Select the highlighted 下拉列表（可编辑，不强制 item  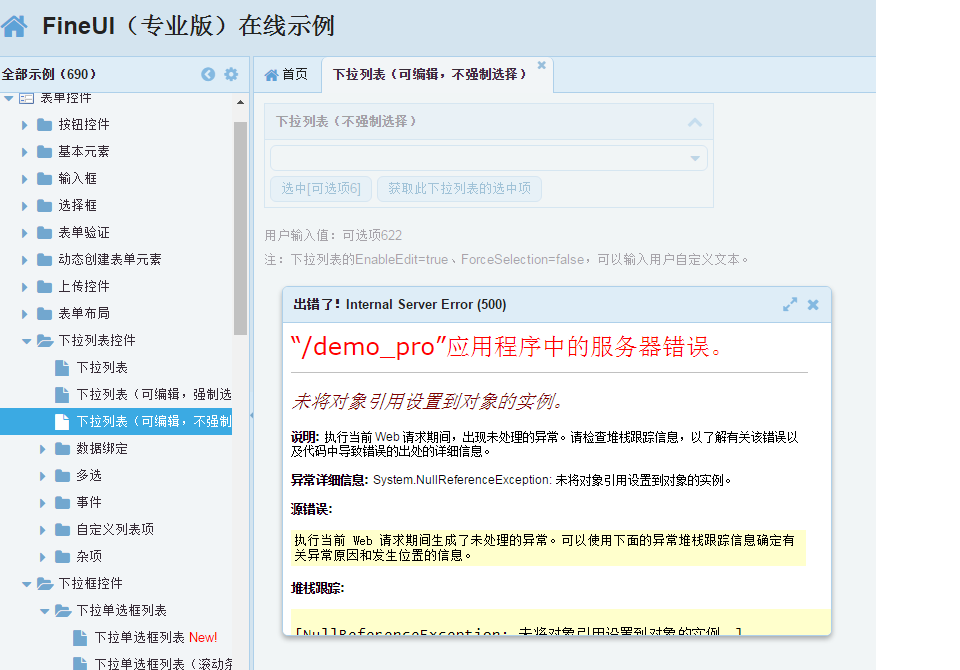(x=116, y=421)
